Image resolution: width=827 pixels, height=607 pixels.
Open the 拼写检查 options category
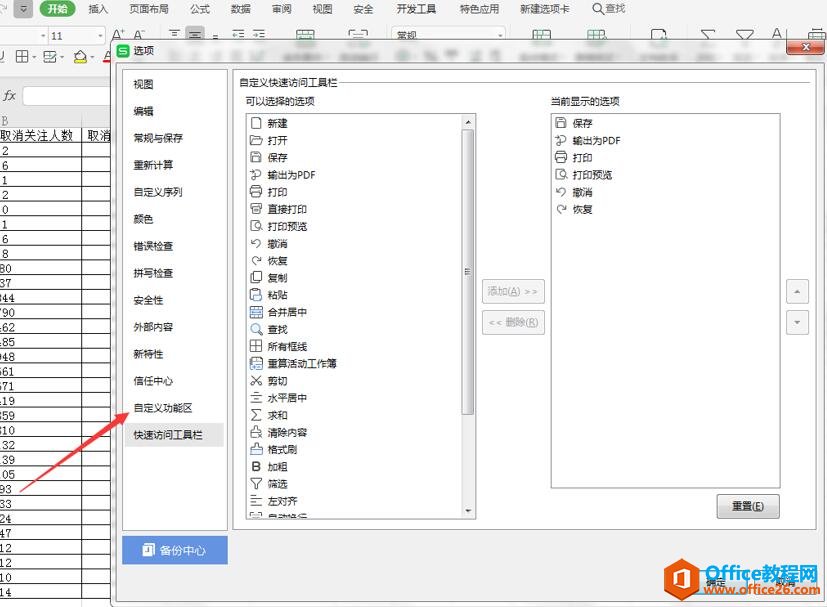click(x=153, y=273)
